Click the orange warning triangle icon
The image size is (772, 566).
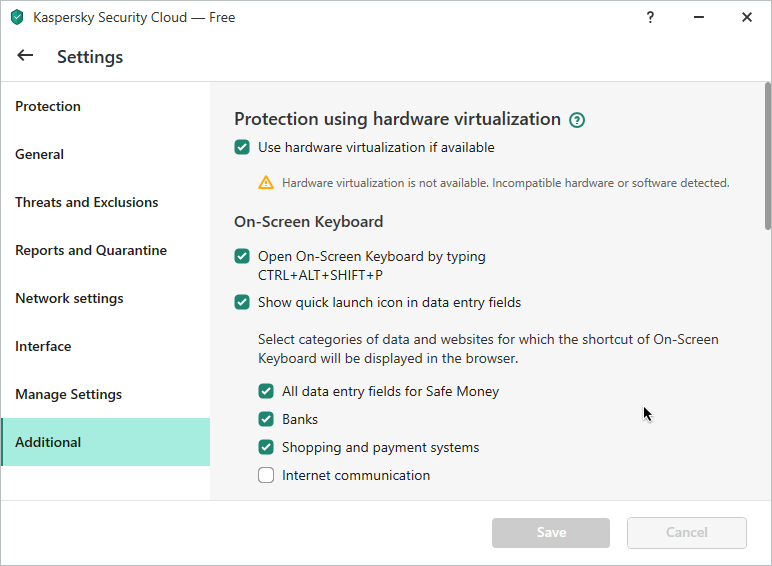click(x=266, y=183)
